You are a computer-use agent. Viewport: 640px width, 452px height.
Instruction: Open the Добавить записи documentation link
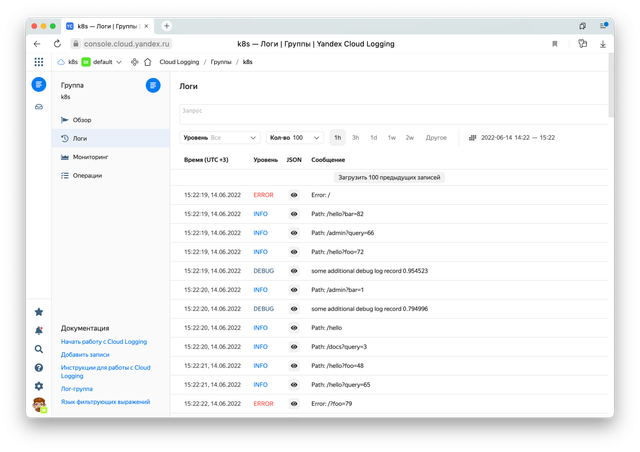click(x=87, y=355)
